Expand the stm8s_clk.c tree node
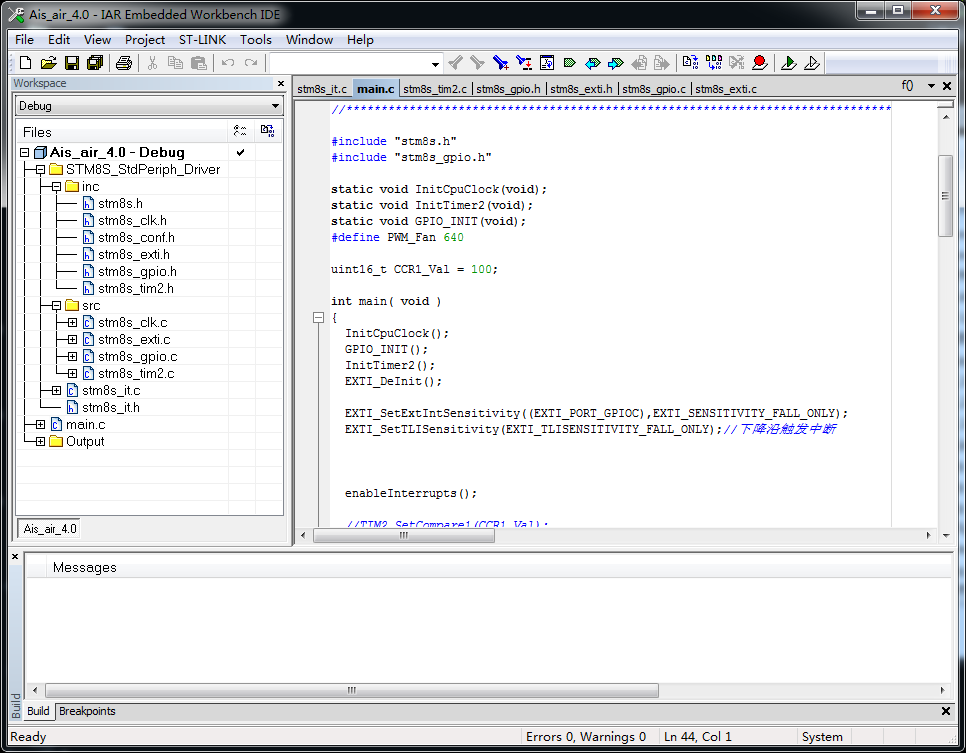The image size is (966, 753). point(73,323)
